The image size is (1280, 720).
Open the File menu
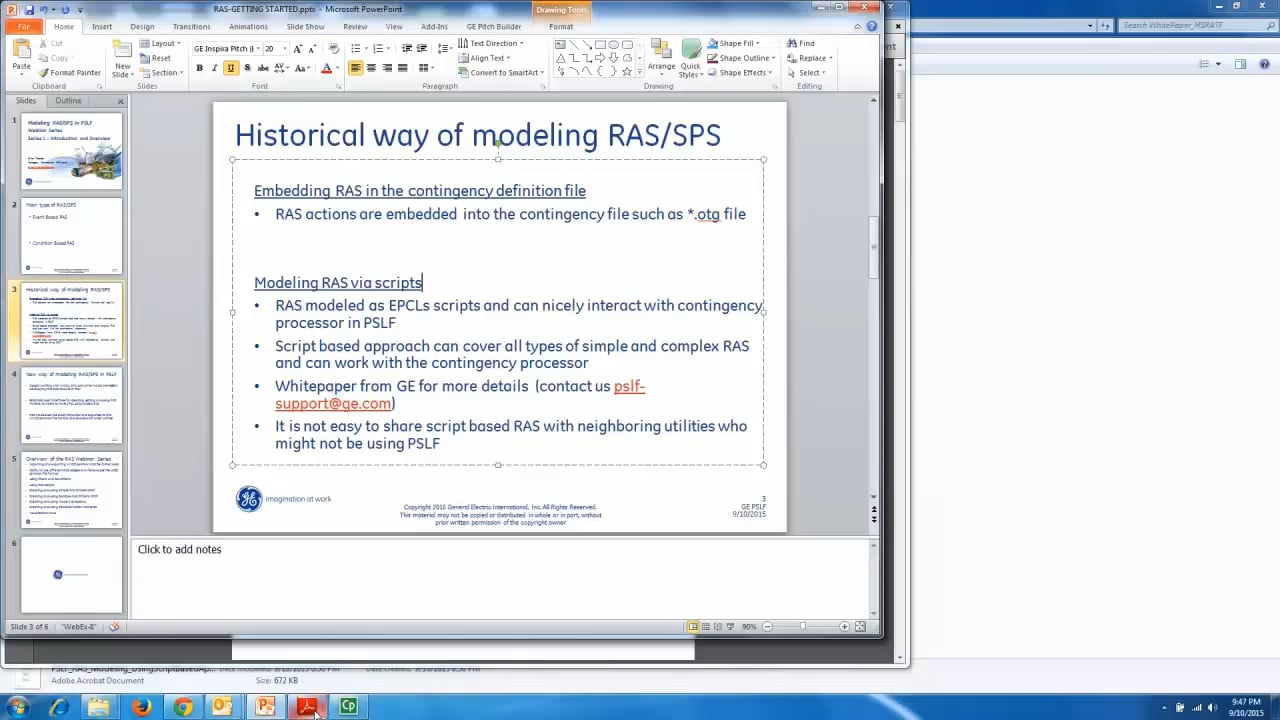click(24, 26)
